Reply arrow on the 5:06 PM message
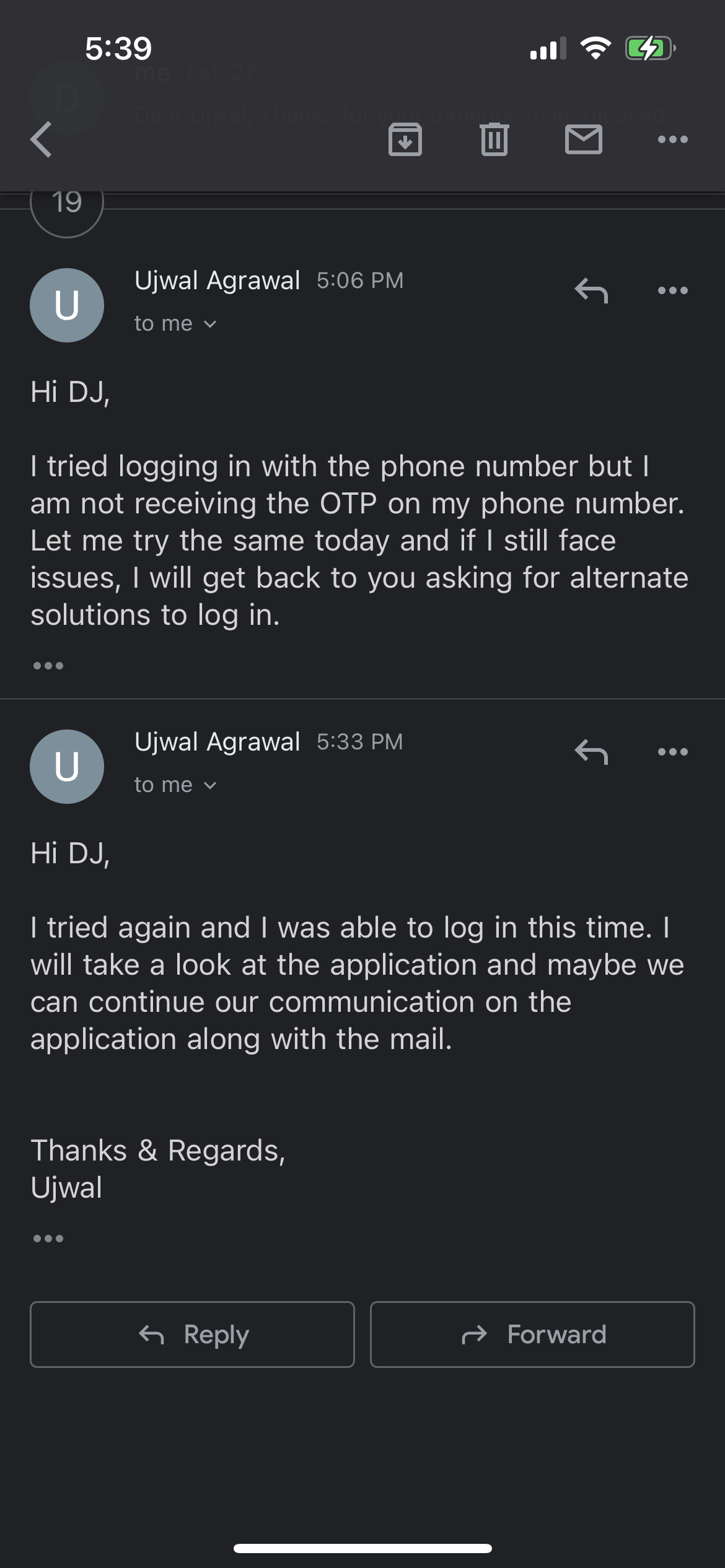725x1568 pixels. point(591,290)
